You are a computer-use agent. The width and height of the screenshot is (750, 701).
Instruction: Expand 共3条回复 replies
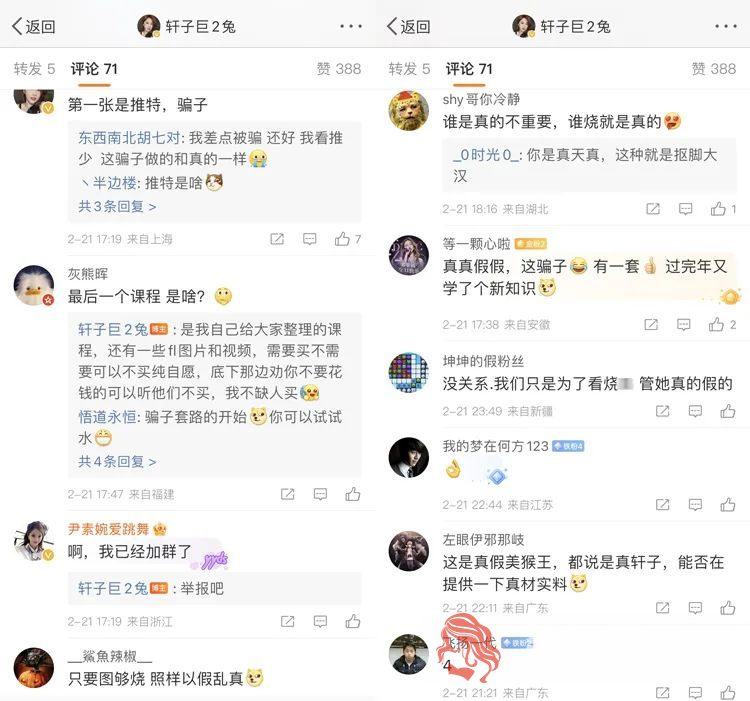[117, 207]
